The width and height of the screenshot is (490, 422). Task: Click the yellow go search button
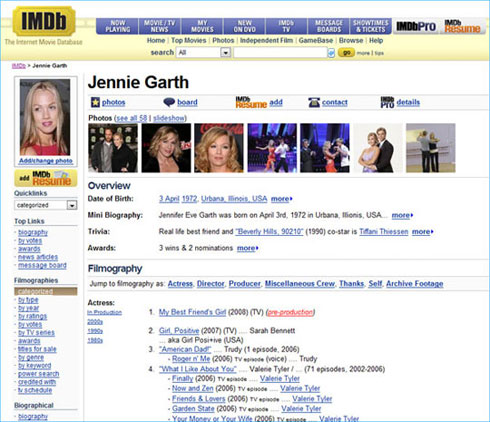tap(346, 53)
